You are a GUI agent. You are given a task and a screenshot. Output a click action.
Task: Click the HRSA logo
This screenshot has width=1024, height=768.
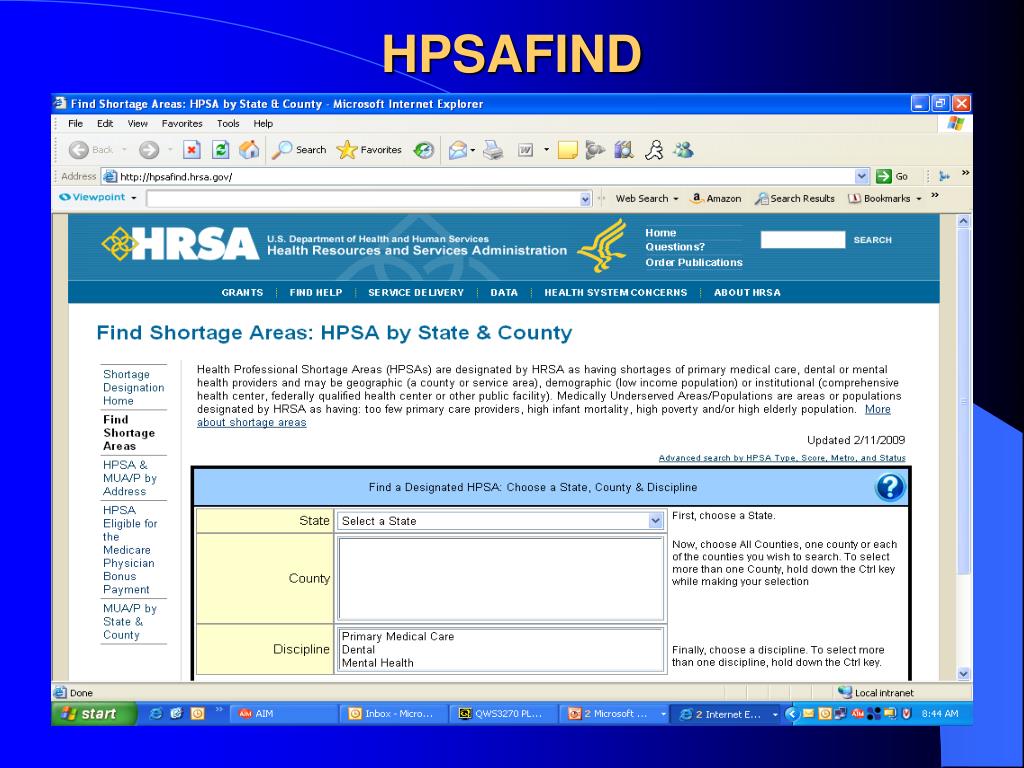pyautogui.click(x=181, y=244)
